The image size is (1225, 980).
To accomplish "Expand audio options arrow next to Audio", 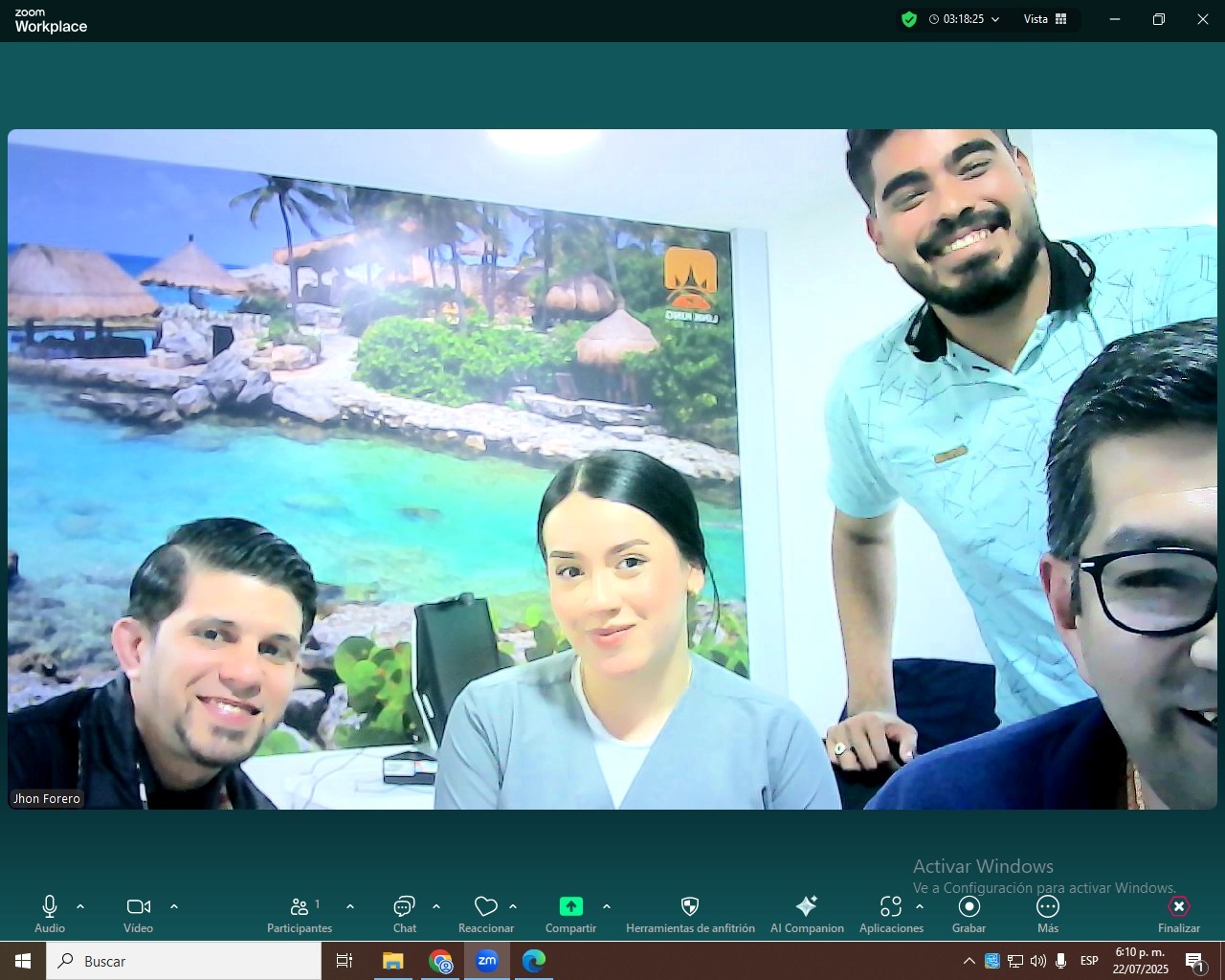I will tap(80, 906).
